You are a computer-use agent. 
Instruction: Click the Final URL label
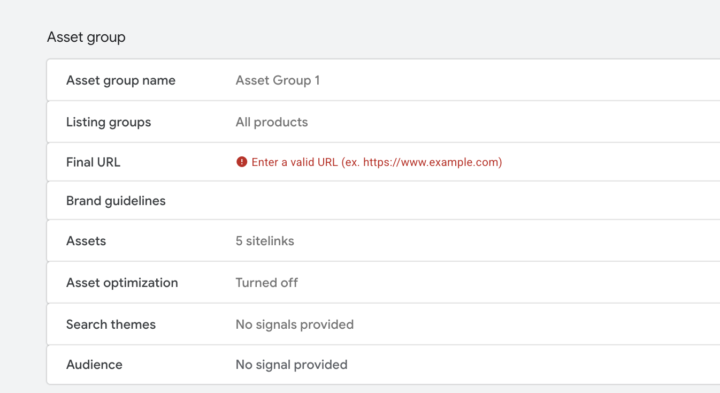click(93, 162)
